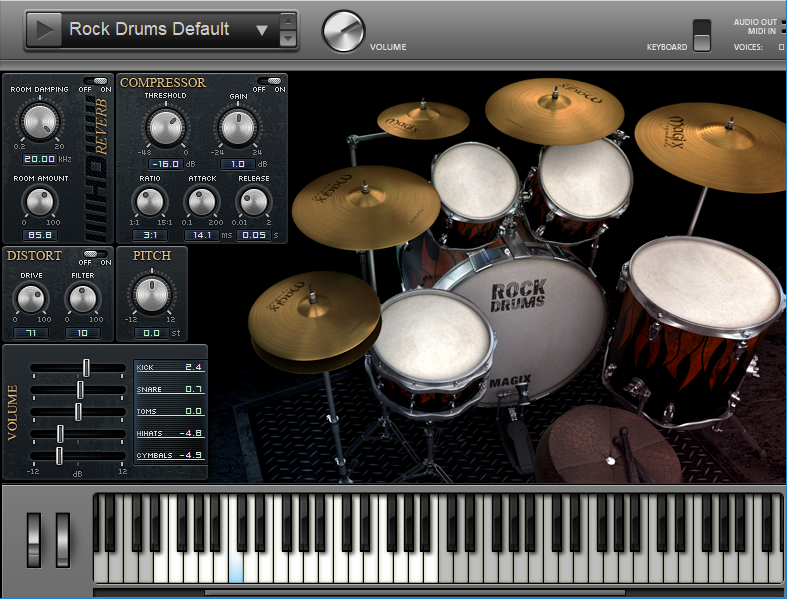Click the Gain 1.0 dB value field
This screenshot has height=599, width=787.
(x=238, y=164)
